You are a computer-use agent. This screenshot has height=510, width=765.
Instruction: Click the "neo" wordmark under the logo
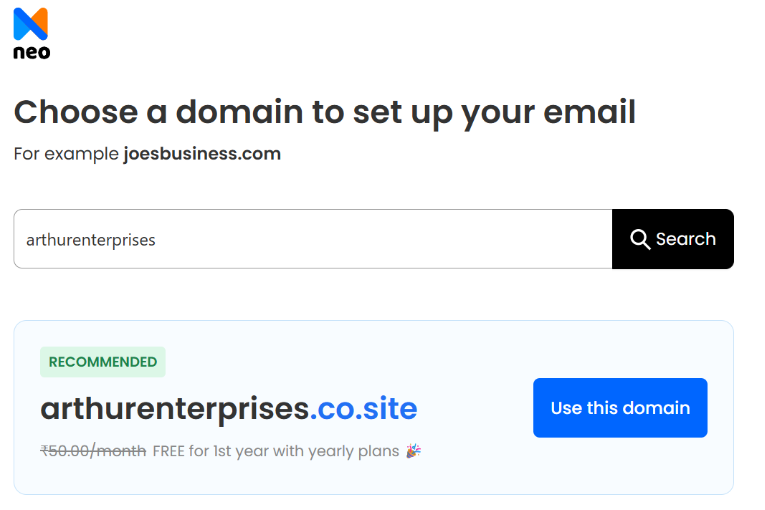pyautogui.click(x=31, y=52)
